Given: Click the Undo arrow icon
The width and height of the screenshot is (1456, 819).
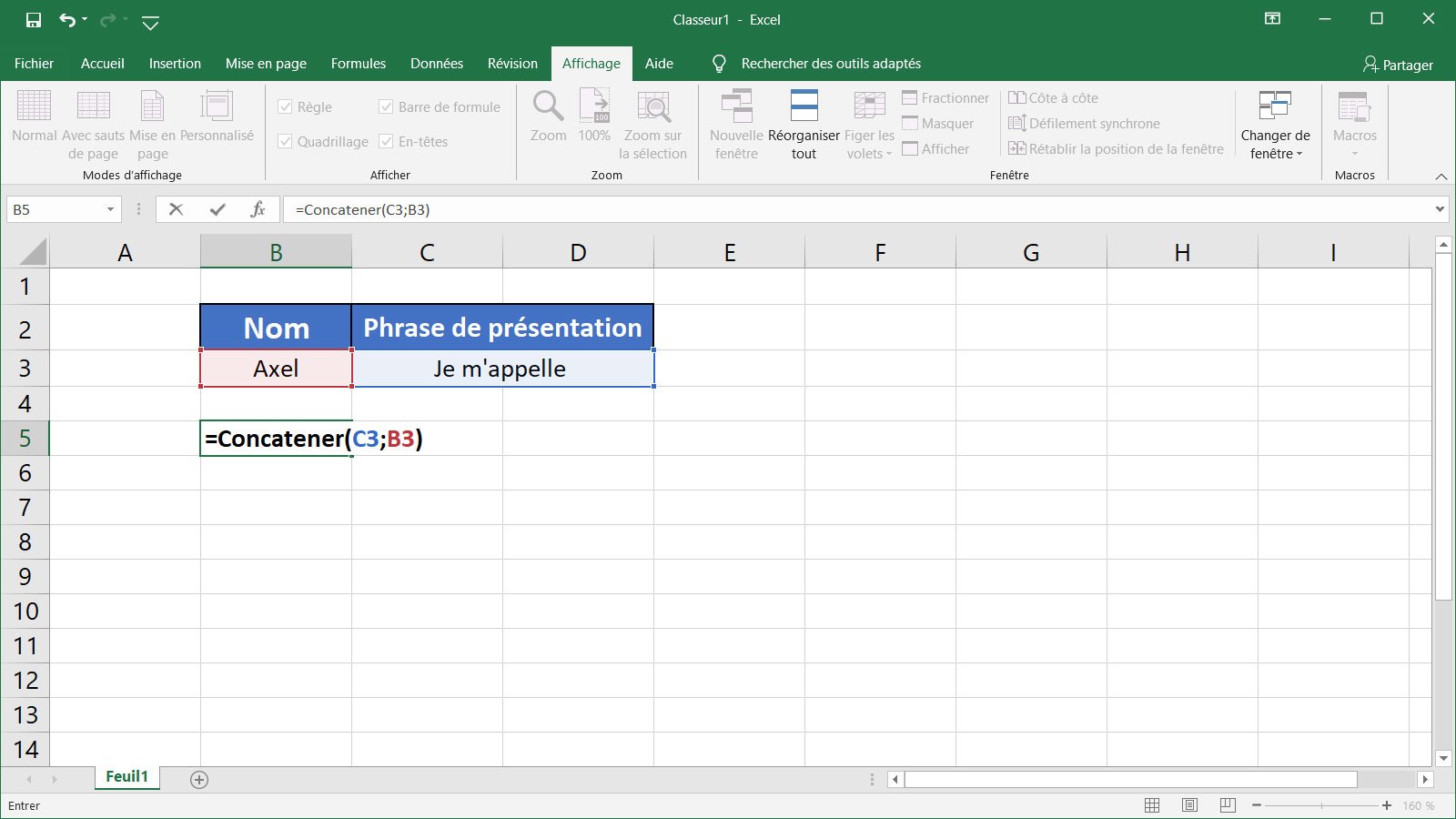Looking at the screenshot, I should pos(66,19).
